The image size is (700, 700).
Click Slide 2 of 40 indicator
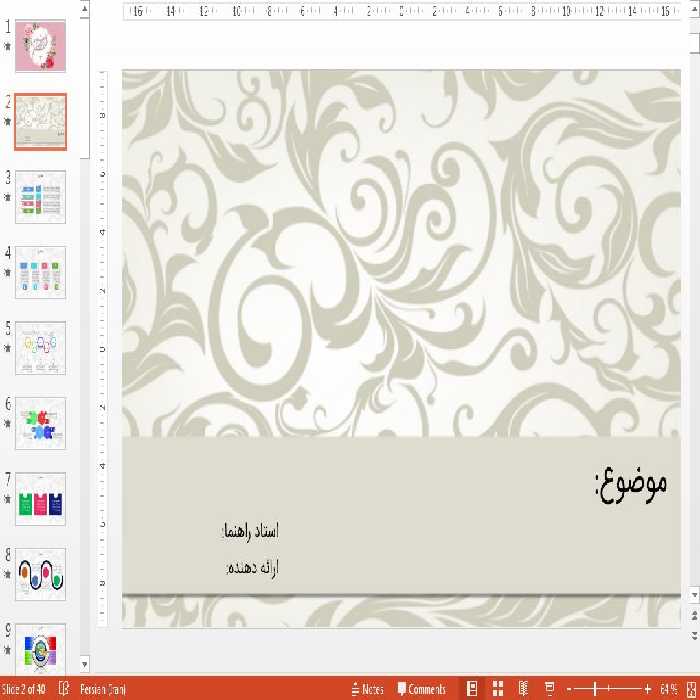[23, 689]
